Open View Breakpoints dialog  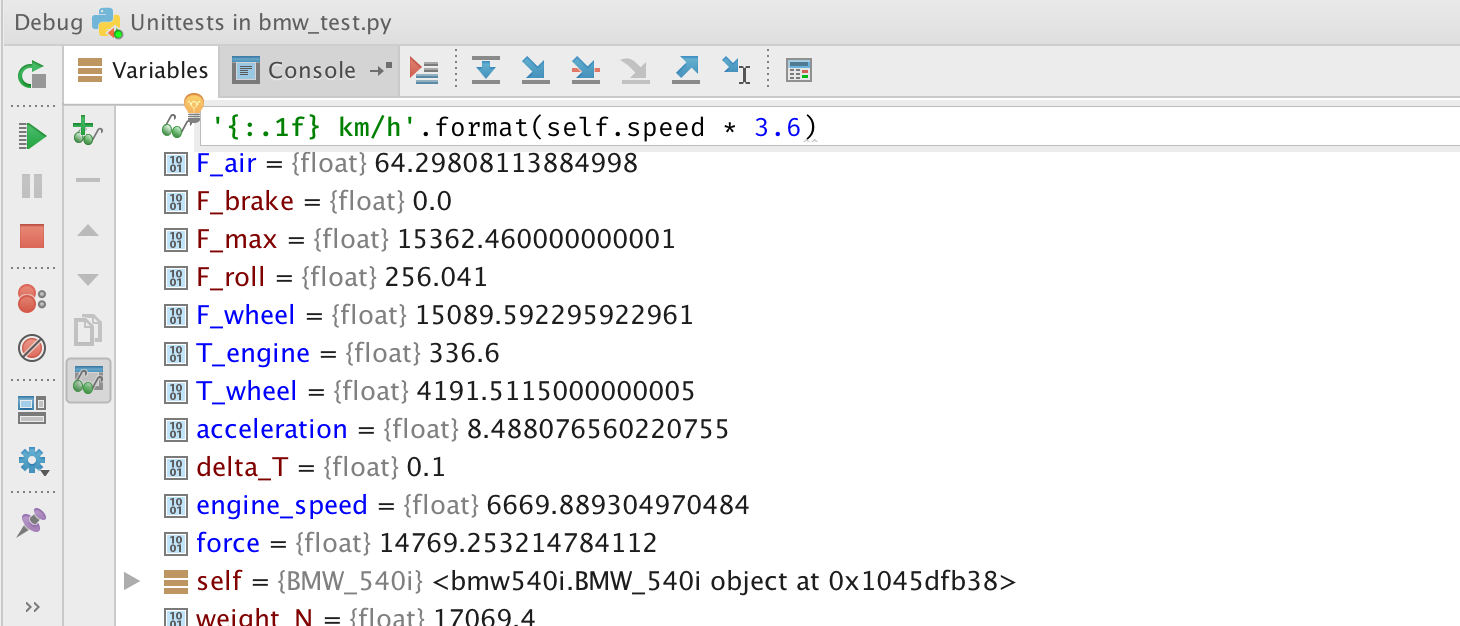pos(32,298)
